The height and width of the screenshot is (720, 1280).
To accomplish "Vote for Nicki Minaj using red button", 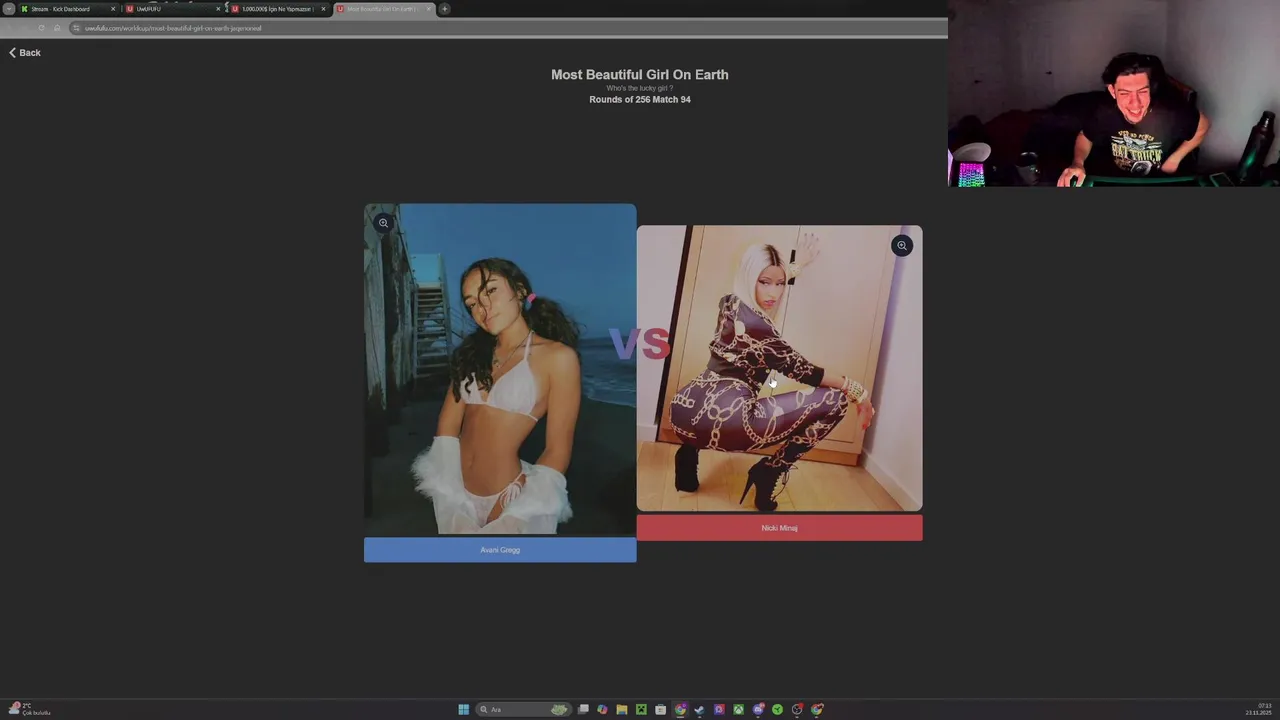I will coord(779,528).
